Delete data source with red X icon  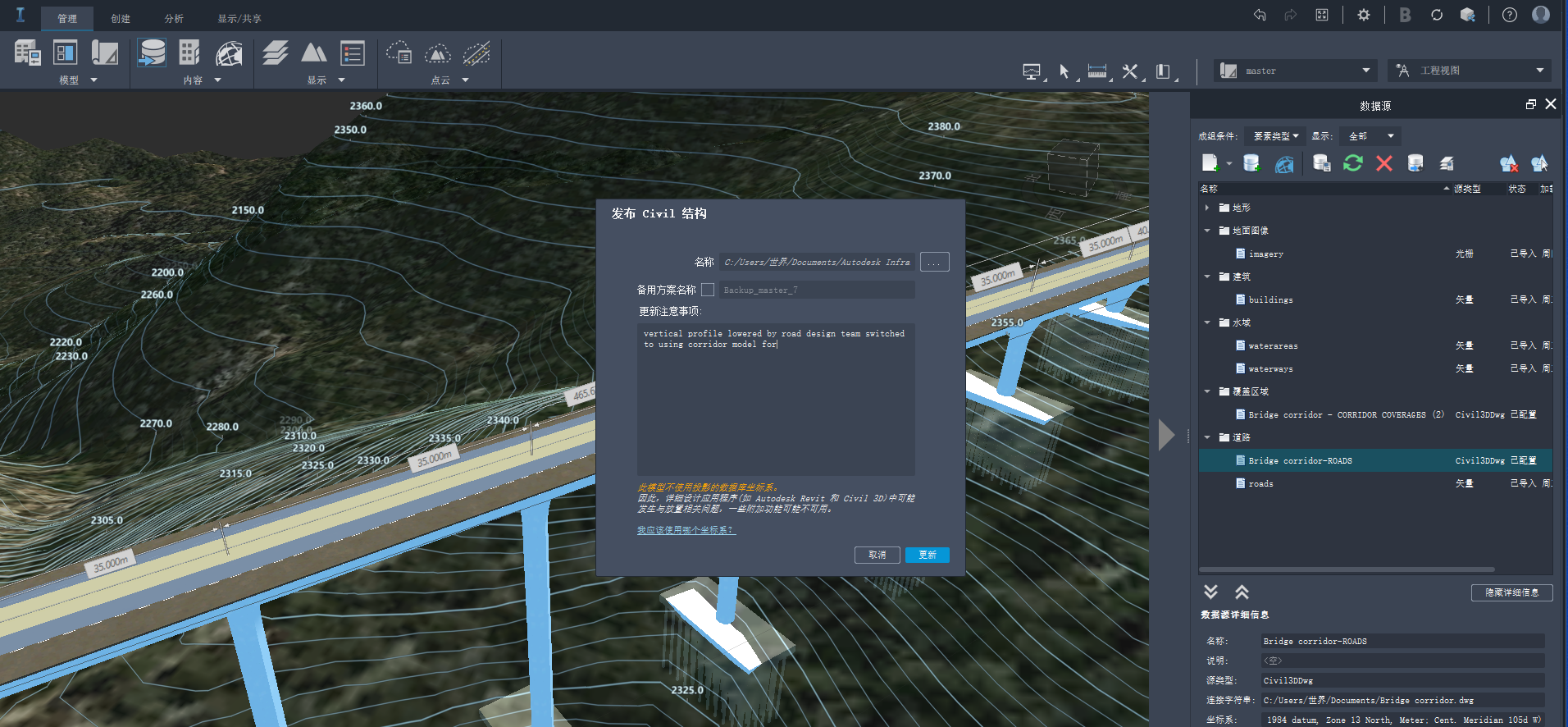click(x=1384, y=163)
